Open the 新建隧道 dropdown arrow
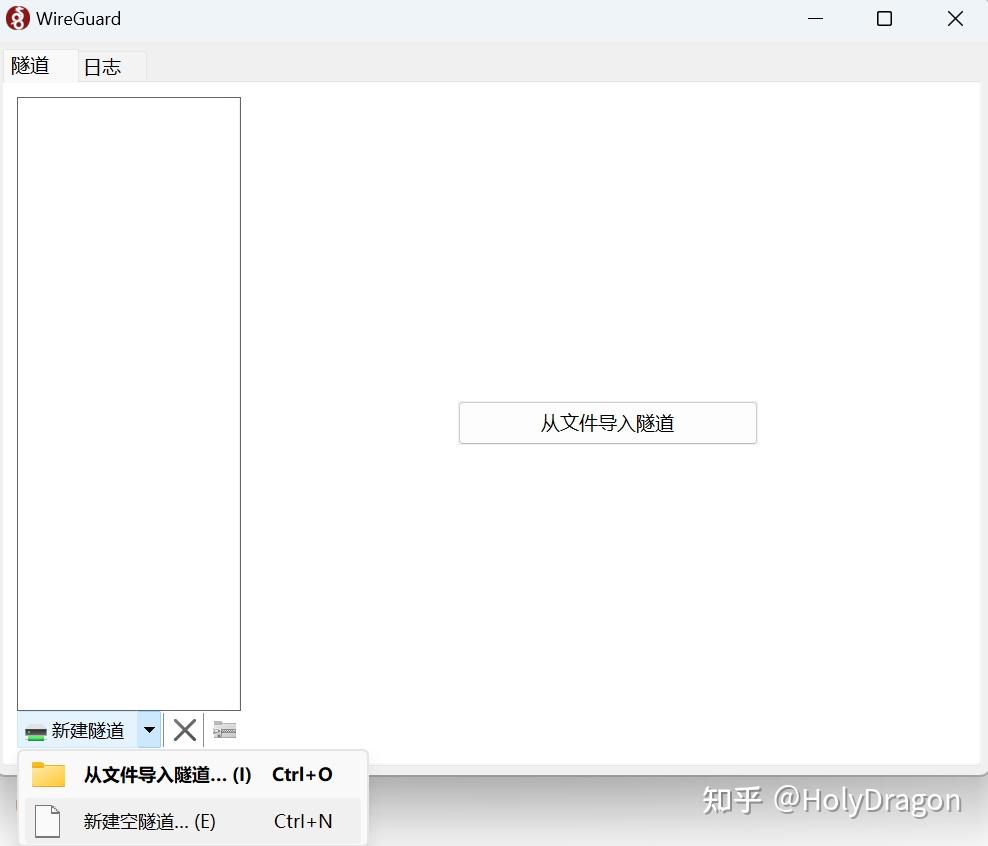 point(148,730)
